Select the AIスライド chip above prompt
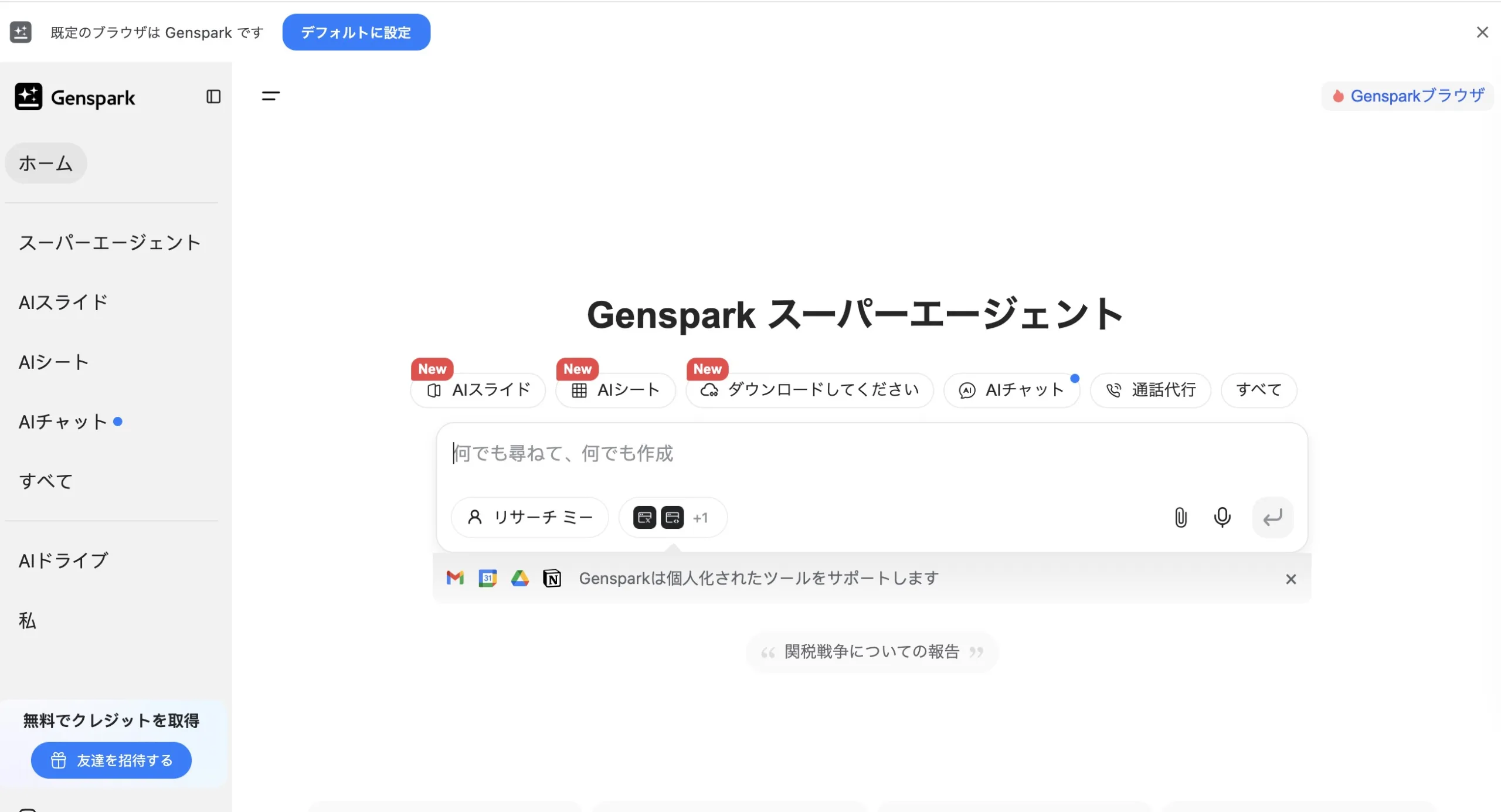 (x=478, y=390)
